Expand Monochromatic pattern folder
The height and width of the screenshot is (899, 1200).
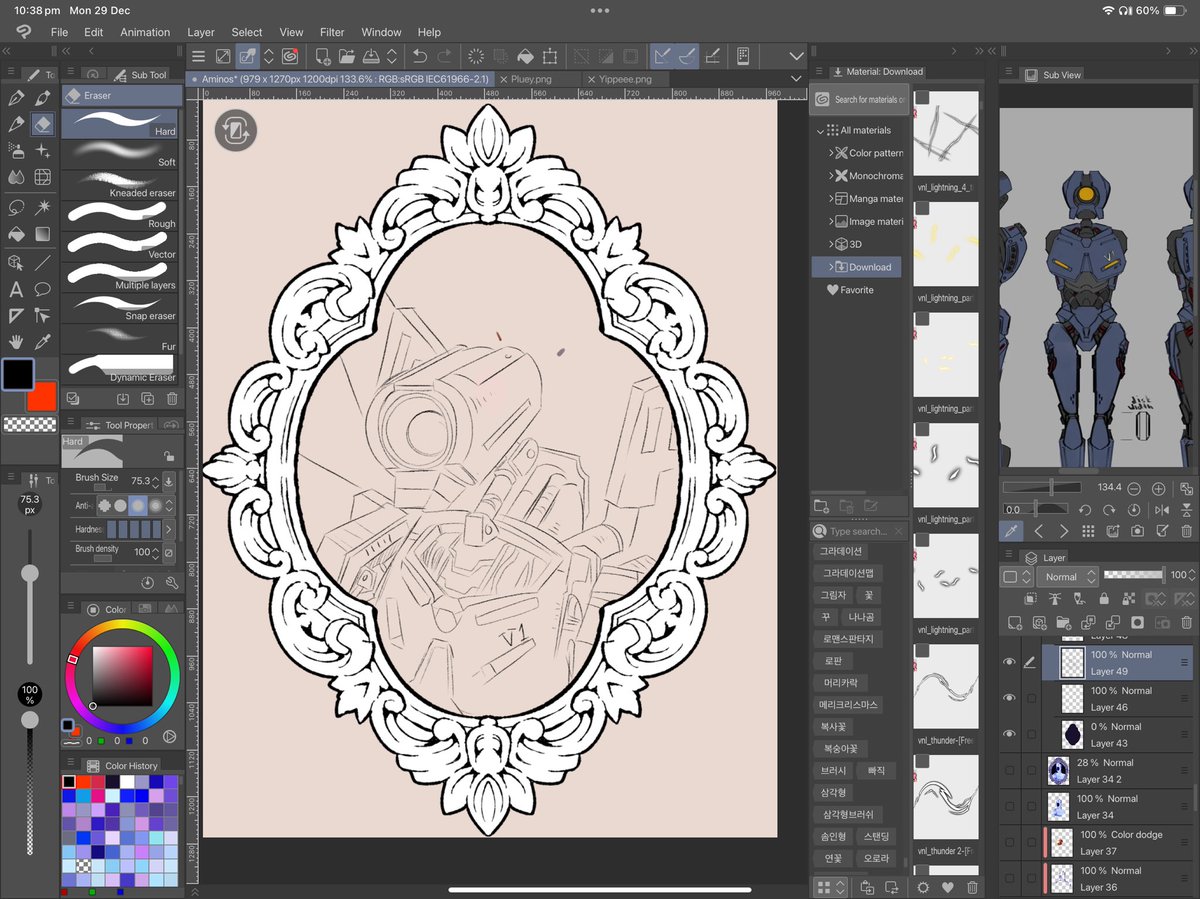pos(831,176)
